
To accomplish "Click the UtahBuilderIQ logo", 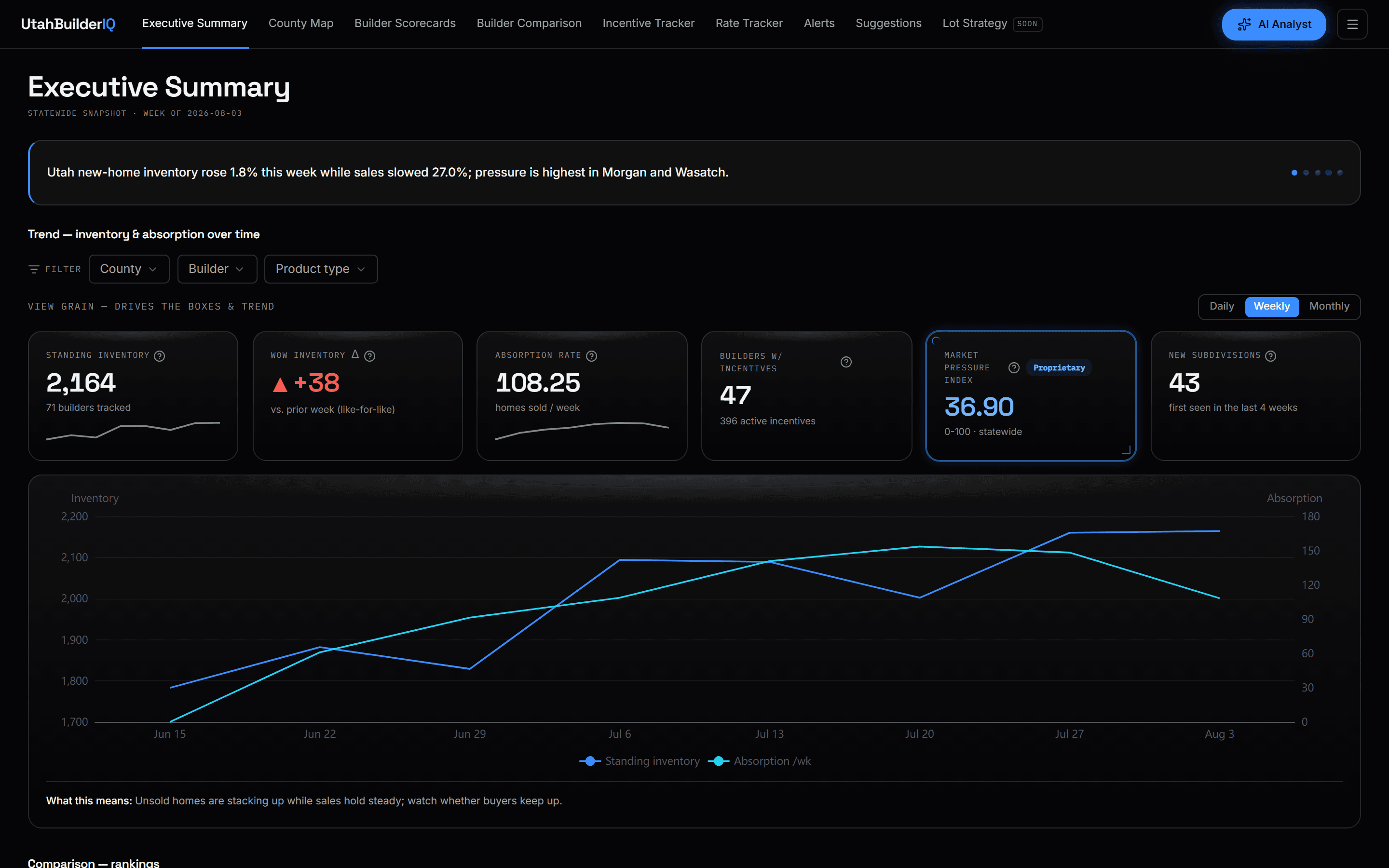I will (68, 24).
